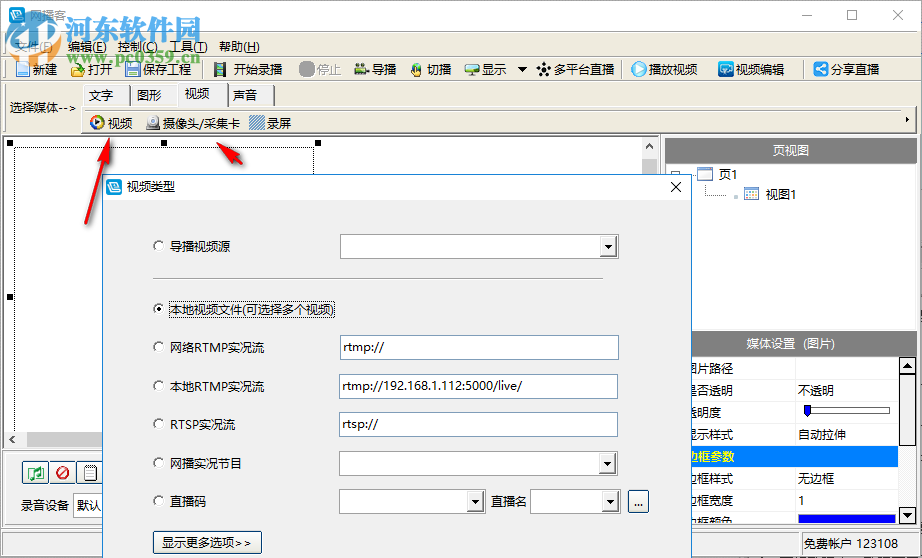Switch to 文字 tab
The image size is (922, 558).
tap(106, 95)
